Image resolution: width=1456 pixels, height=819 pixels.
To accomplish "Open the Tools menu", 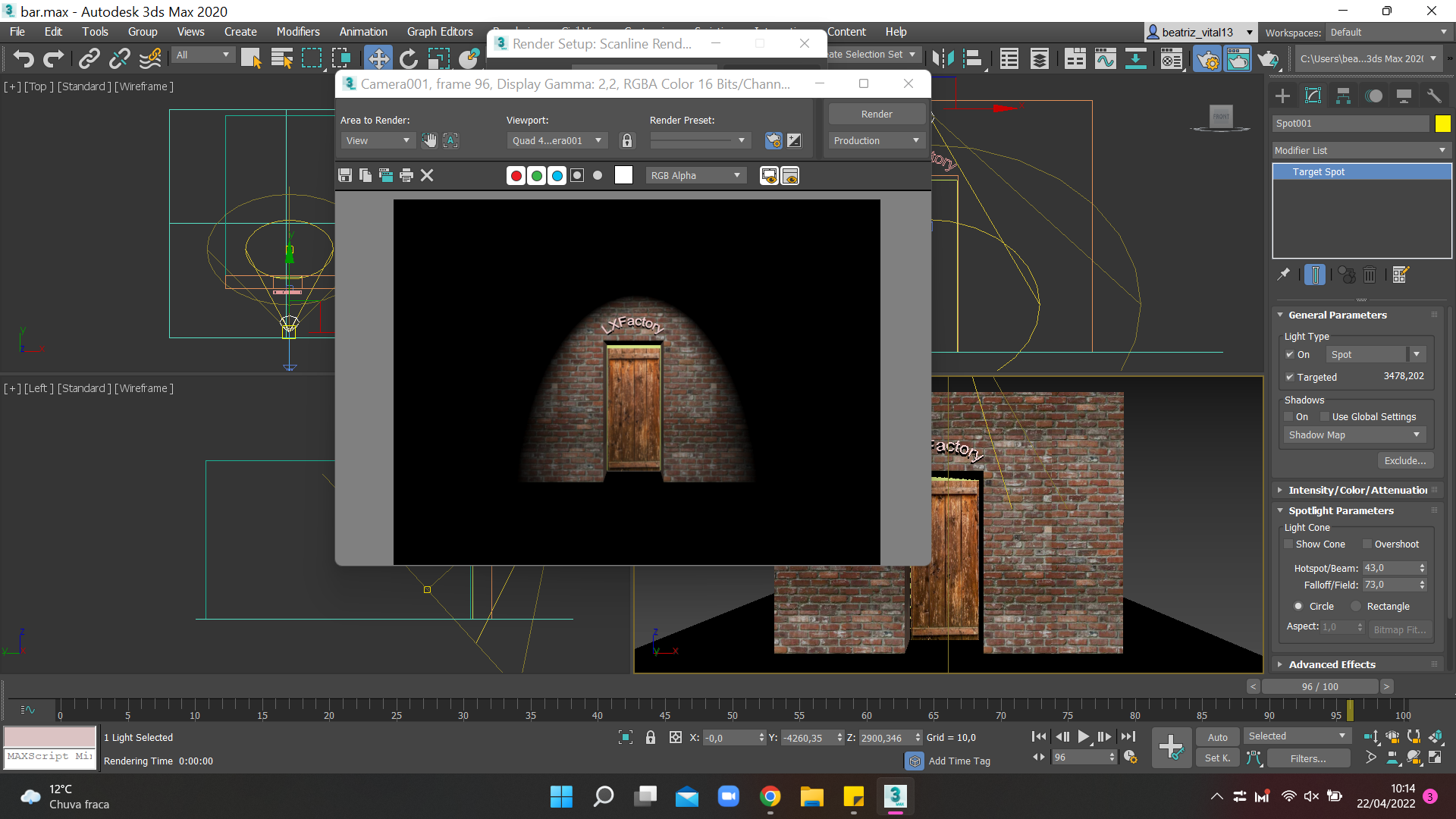I will [x=95, y=32].
